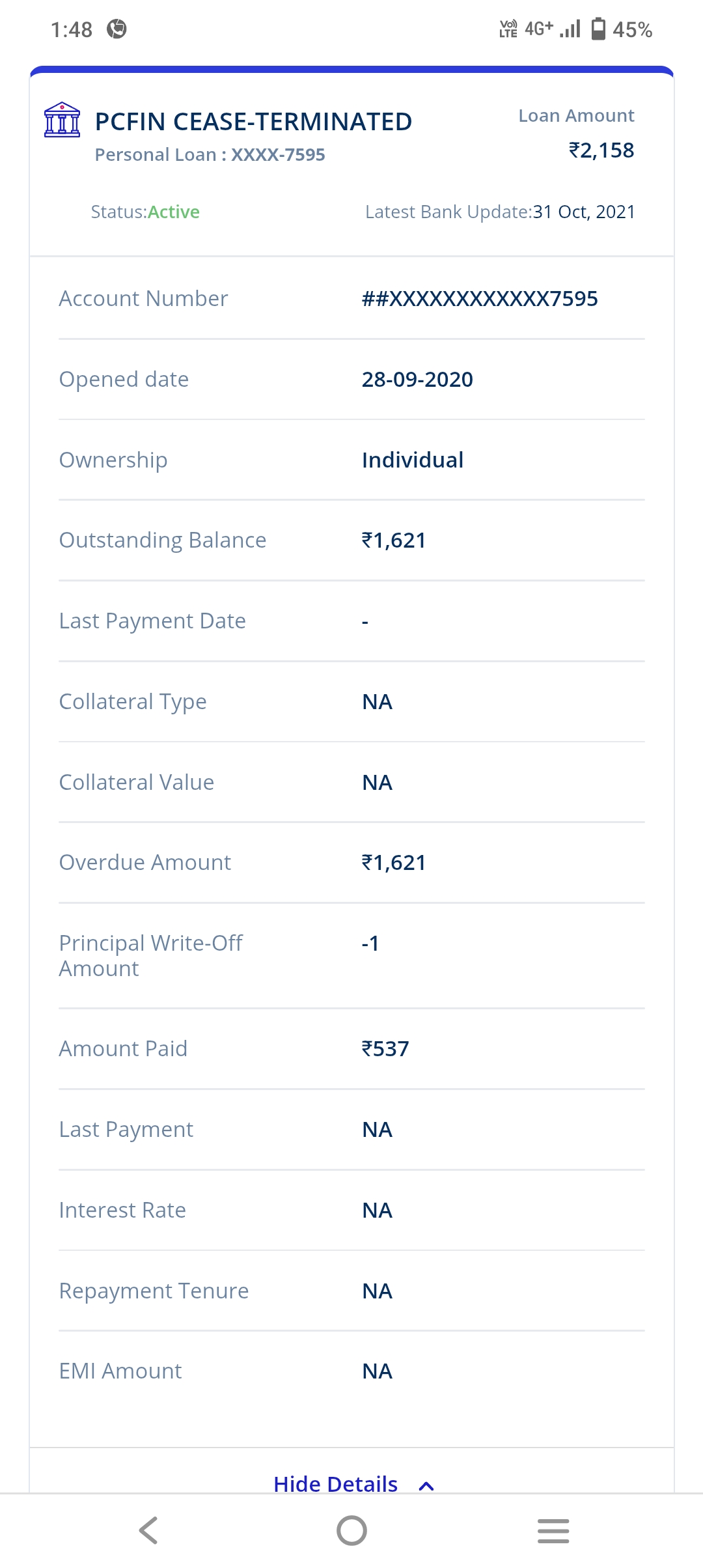The width and height of the screenshot is (703, 1568).
Task: Tap the notification icon beside the clock
Action: (117, 29)
